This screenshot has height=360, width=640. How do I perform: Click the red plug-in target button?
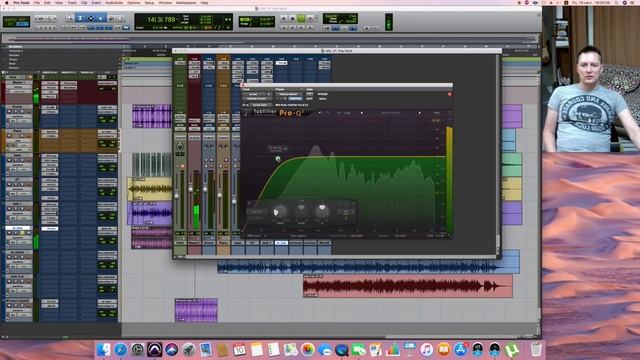tap(450, 94)
